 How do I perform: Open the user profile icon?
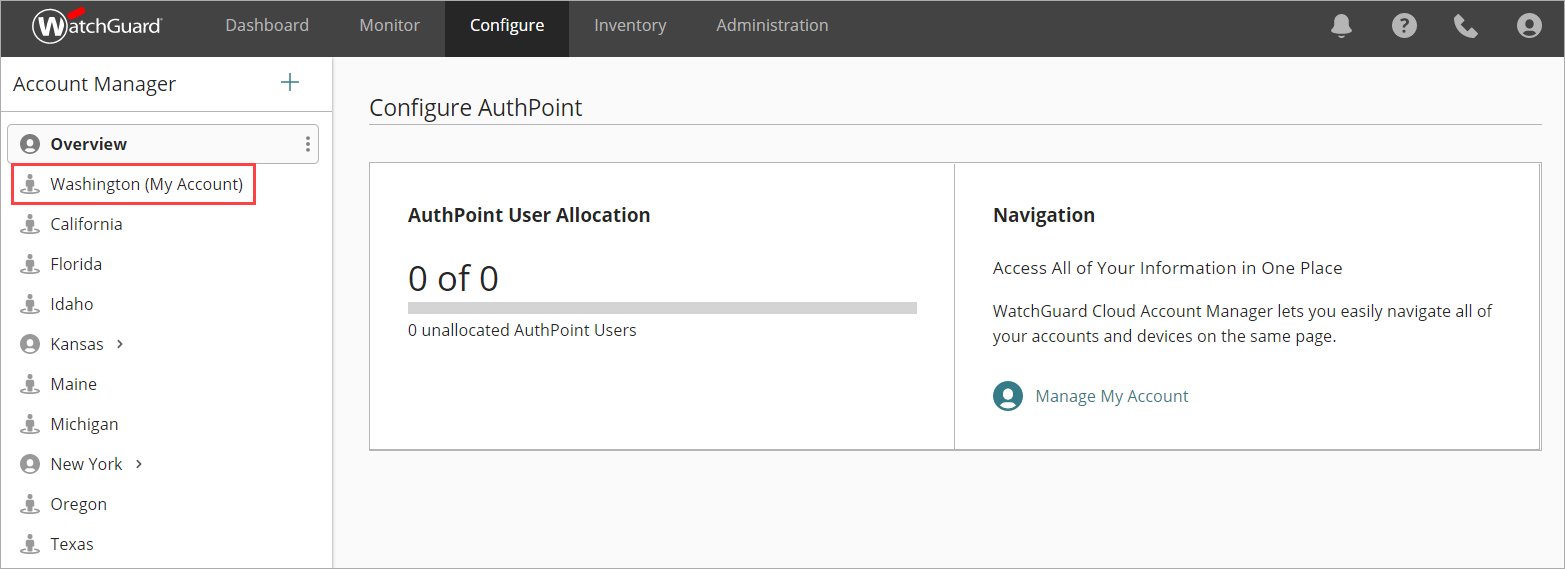click(1528, 26)
